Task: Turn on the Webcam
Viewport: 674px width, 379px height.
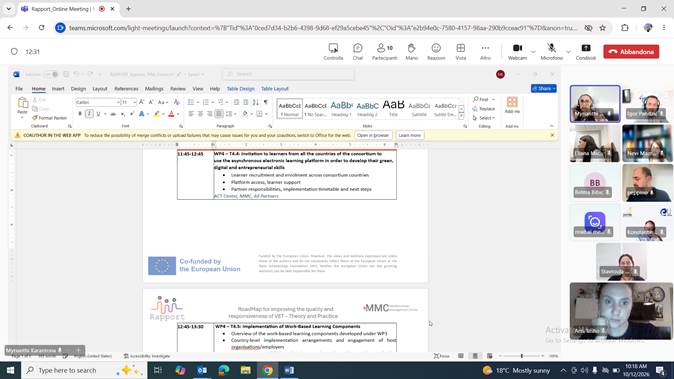Action: (517, 52)
